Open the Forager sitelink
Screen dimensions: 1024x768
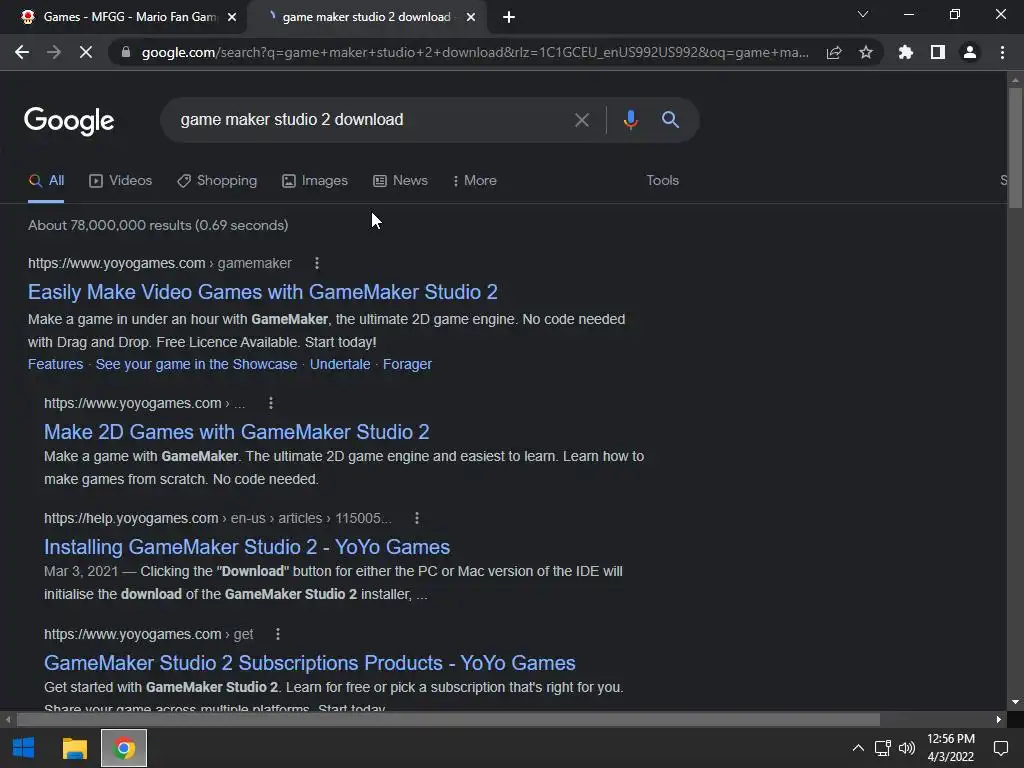pos(407,364)
